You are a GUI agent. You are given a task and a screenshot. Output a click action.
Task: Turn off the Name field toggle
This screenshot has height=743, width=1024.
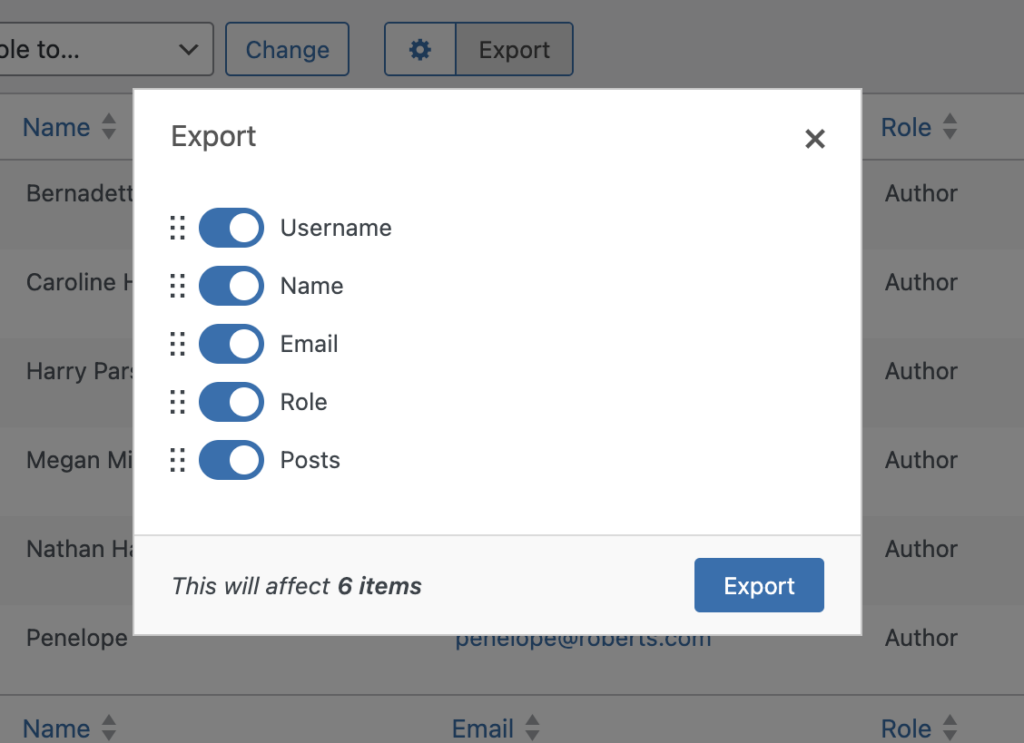click(x=231, y=286)
